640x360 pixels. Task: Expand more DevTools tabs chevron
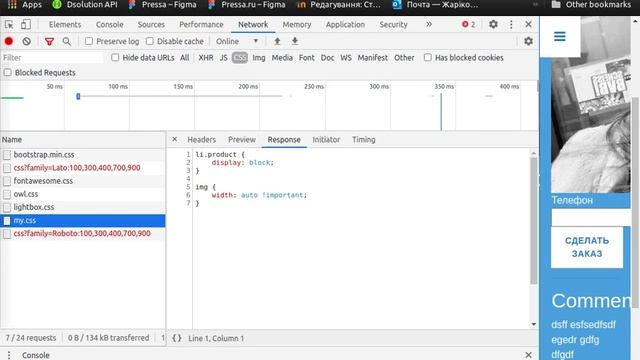[429, 24]
